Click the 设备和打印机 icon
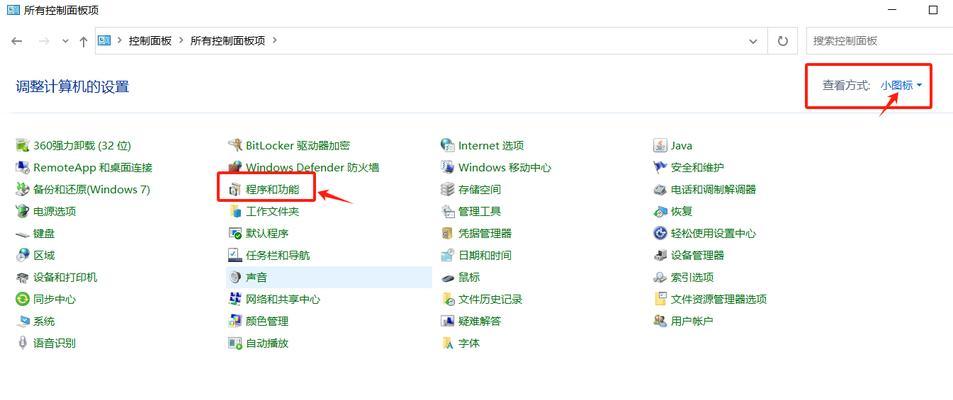The height and width of the screenshot is (400, 953). (x=22, y=277)
